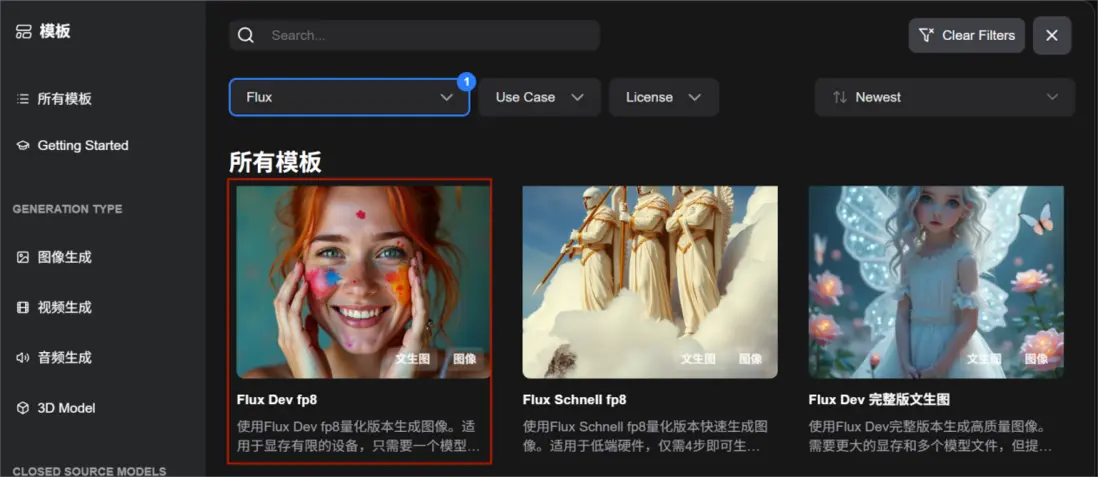Click the templates panel icon beside 模板
The width and height of the screenshot is (1098, 477).
[24, 32]
